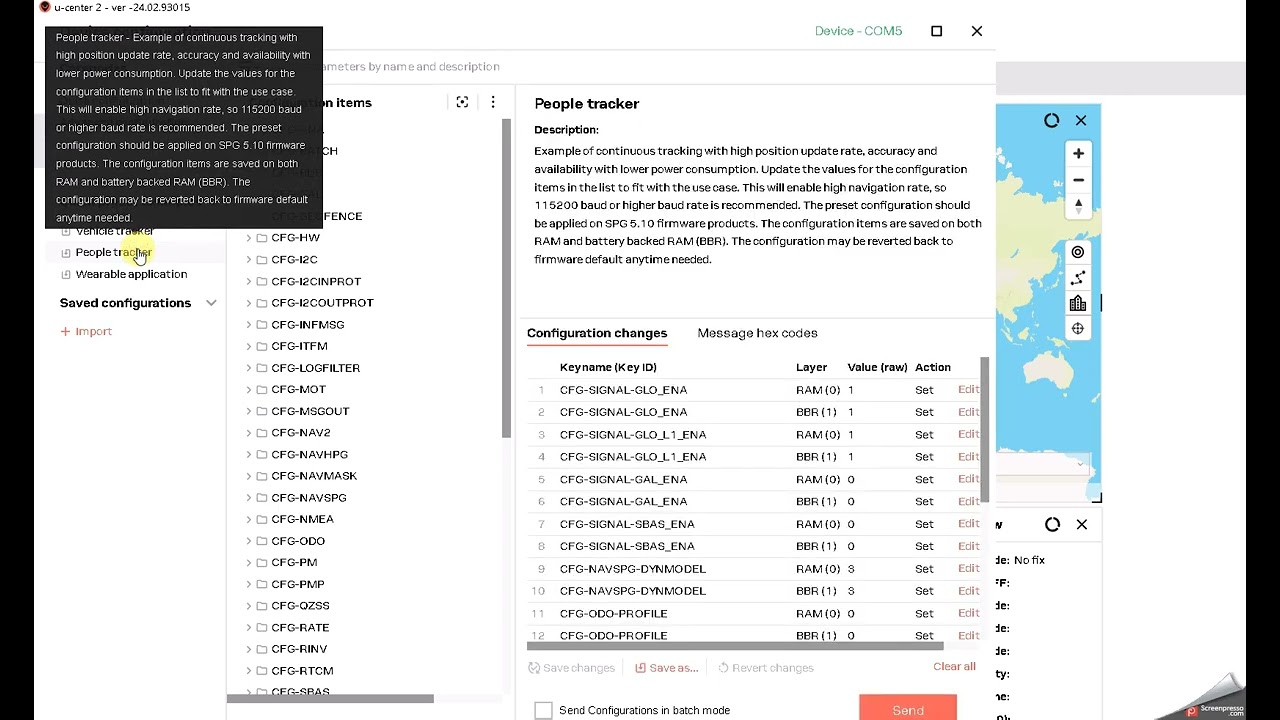The image size is (1280, 720).
Task: Enable Send Configurations in batch mode
Action: point(543,710)
